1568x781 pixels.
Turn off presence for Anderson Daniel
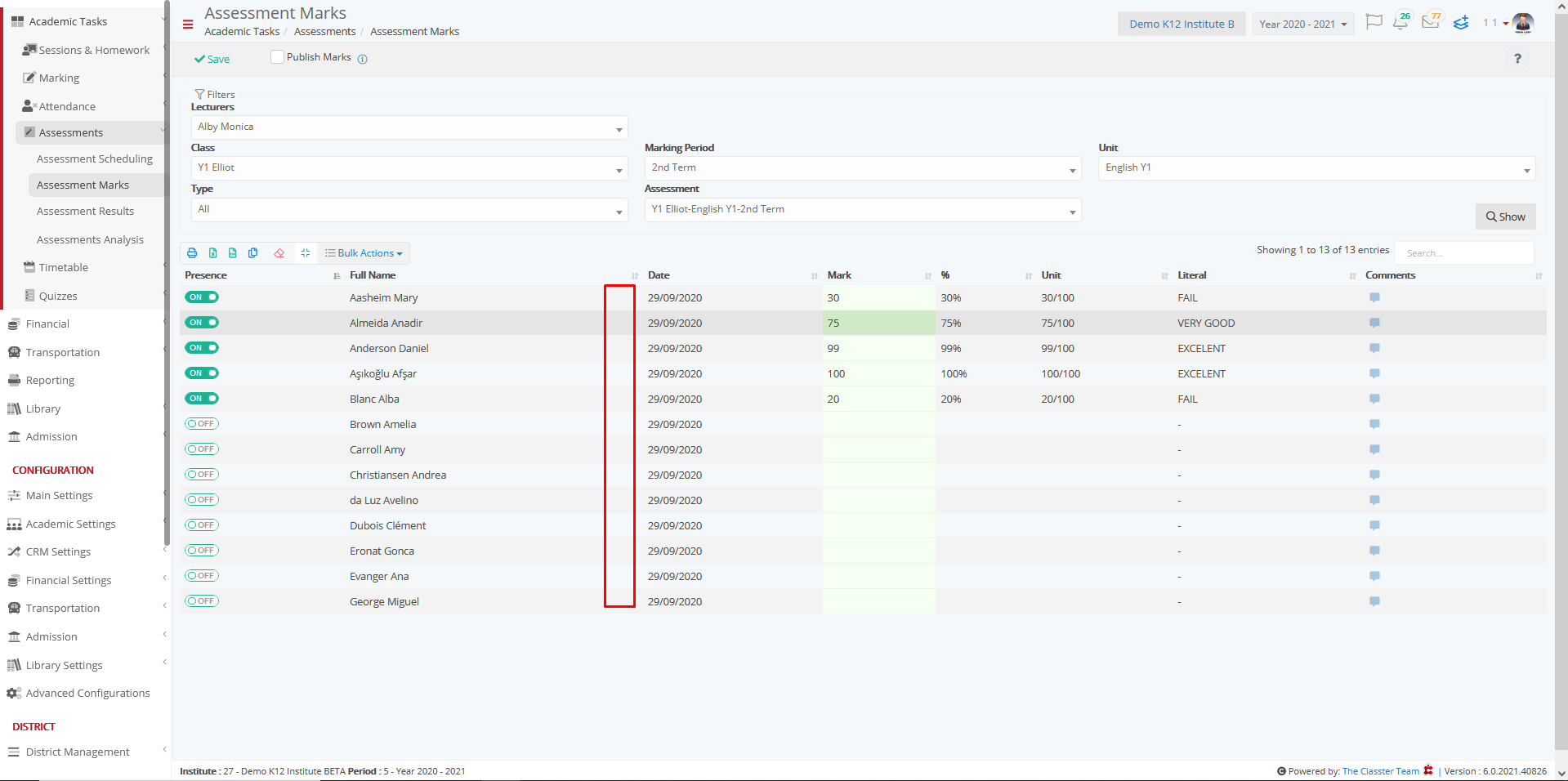click(x=202, y=348)
